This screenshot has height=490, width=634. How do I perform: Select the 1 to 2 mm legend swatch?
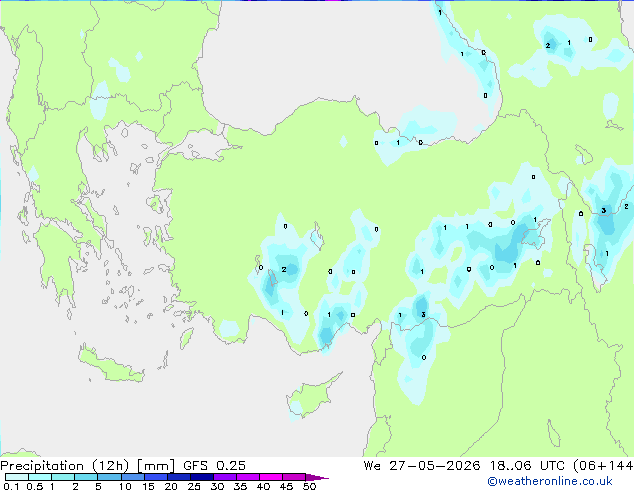[63, 477]
